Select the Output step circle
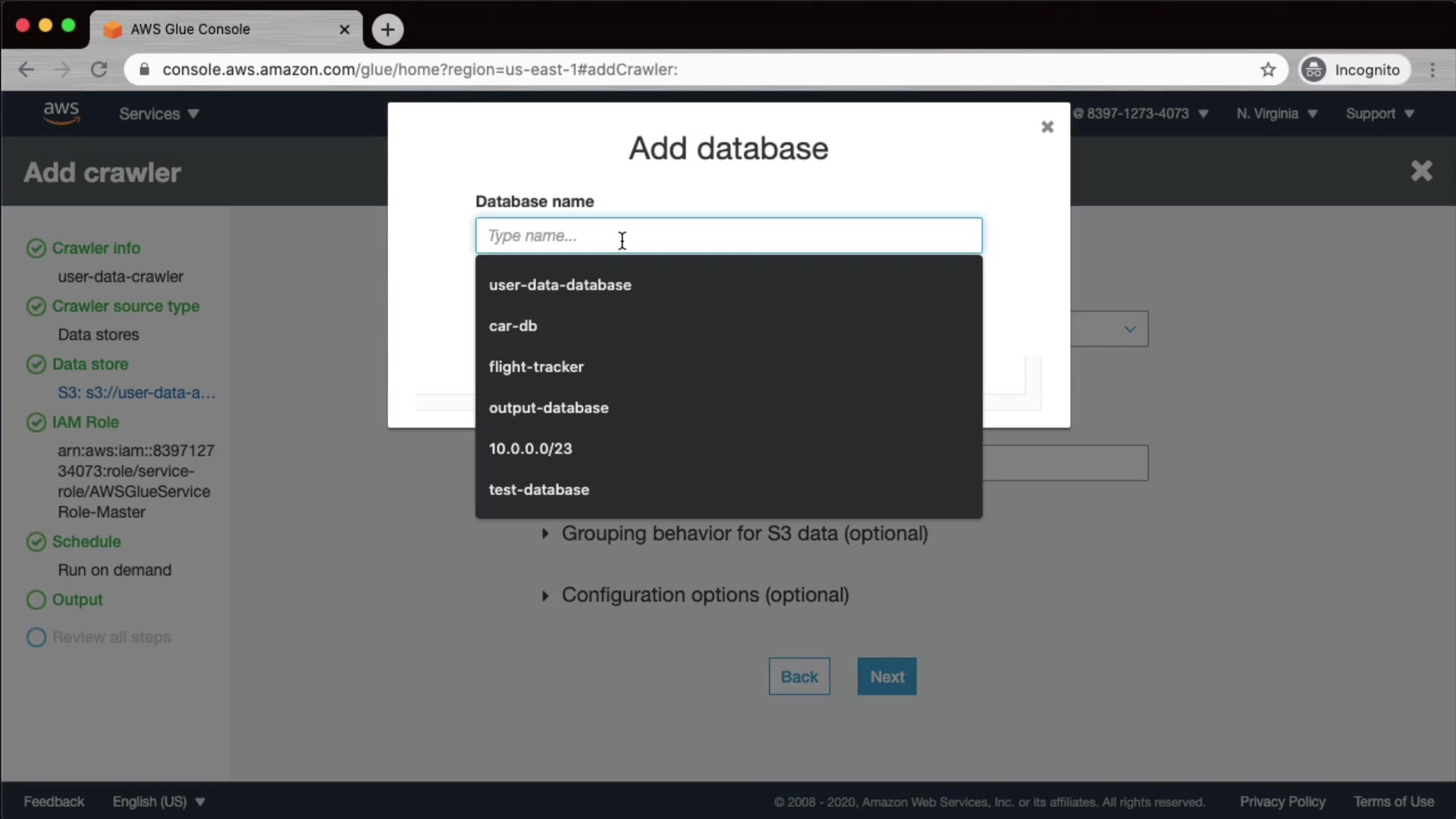This screenshot has width=1456, height=819. (36, 600)
